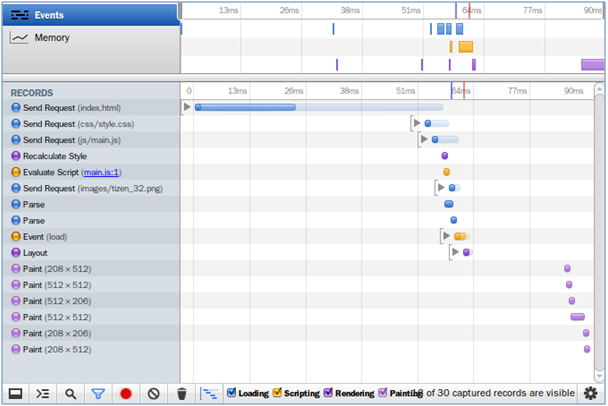
Task: Uncheck the Scripting filter checkbox
Action: [x=278, y=393]
